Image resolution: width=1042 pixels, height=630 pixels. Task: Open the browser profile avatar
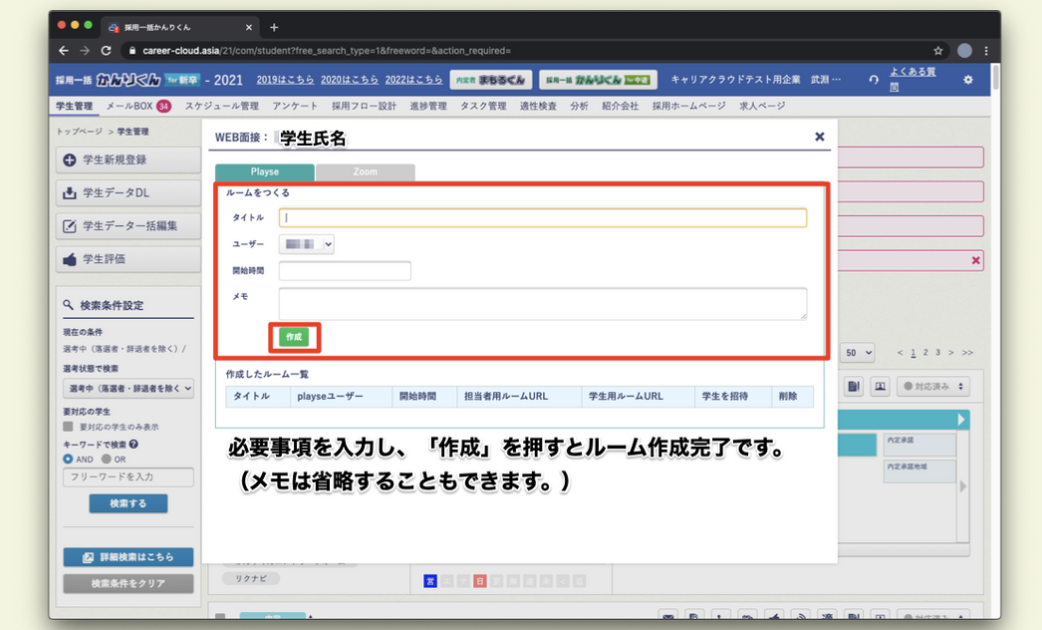(965, 51)
